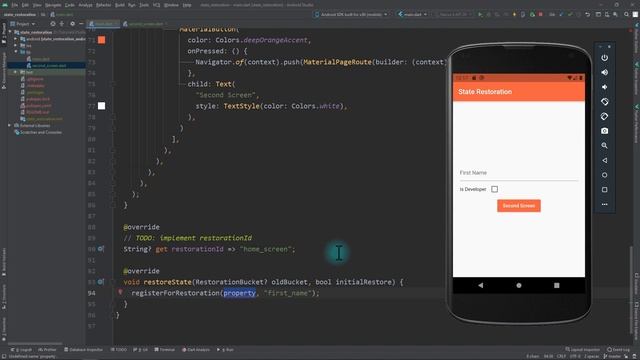Click the Undo arrow in the toolbar
The image size is (640, 360).
tap(587, 14)
